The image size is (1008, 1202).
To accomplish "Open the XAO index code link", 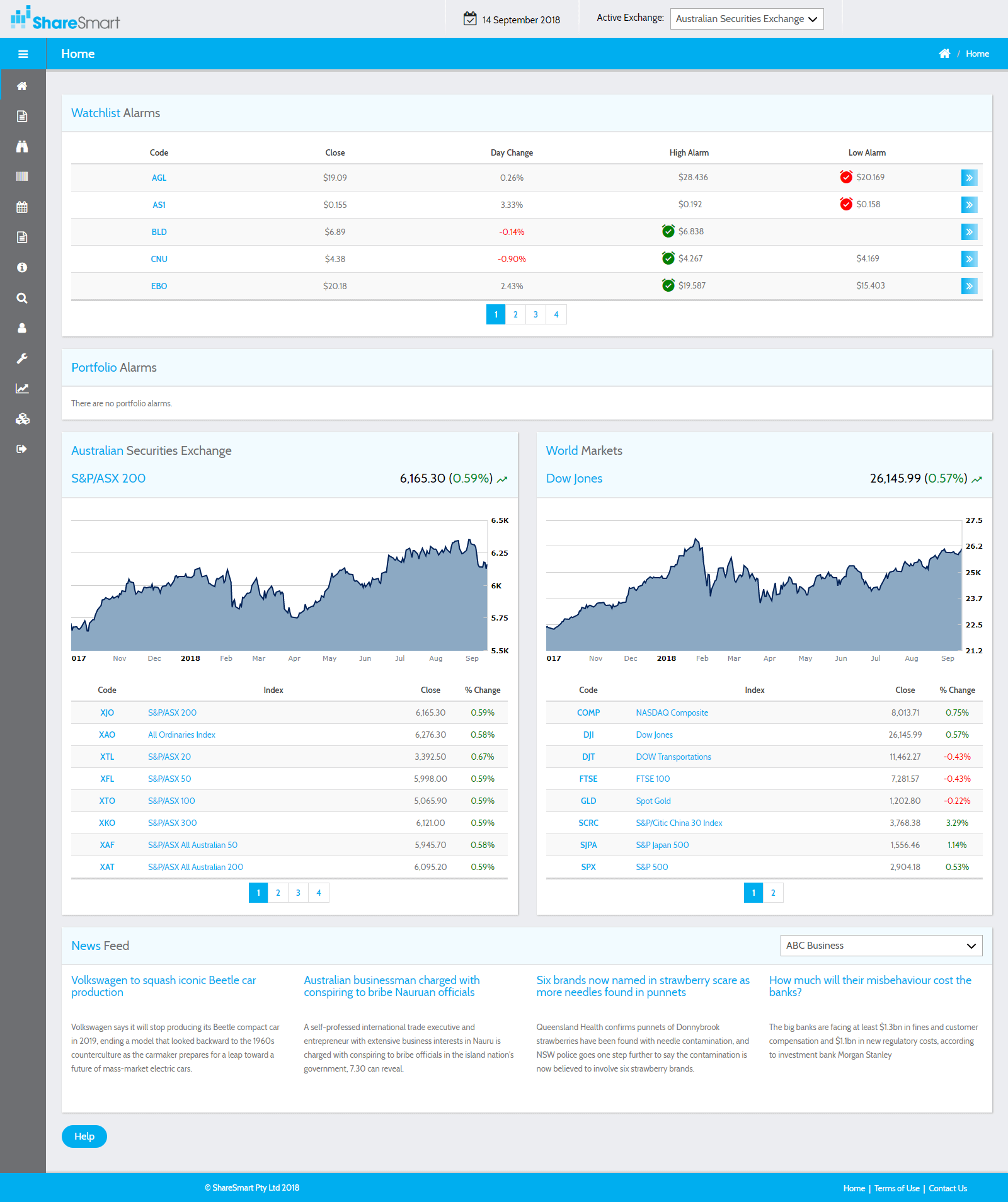I will point(107,735).
